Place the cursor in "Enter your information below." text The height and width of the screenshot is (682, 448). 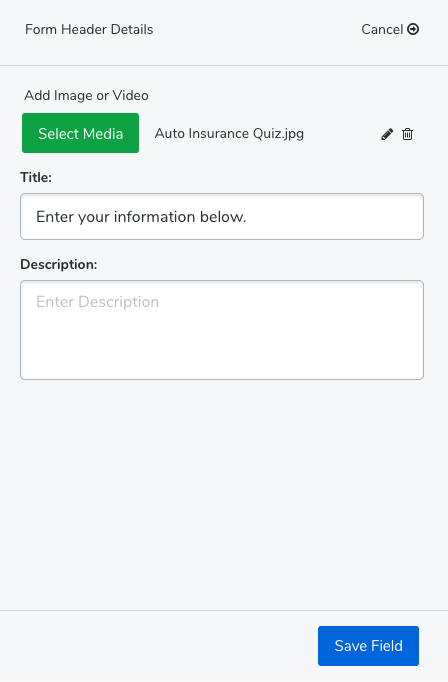pos(141,217)
